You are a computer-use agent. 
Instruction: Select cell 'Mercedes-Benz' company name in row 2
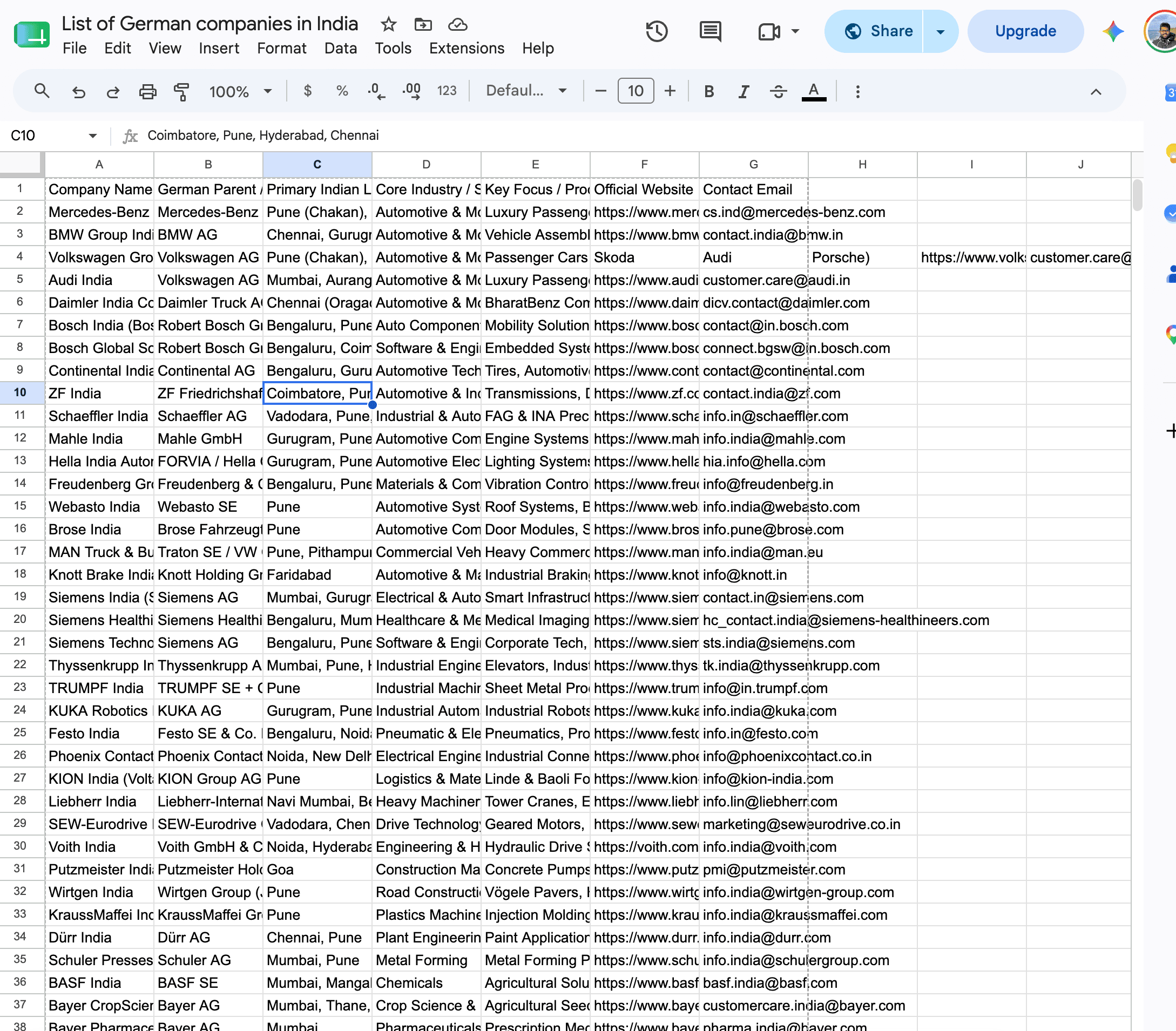(99, 212)
